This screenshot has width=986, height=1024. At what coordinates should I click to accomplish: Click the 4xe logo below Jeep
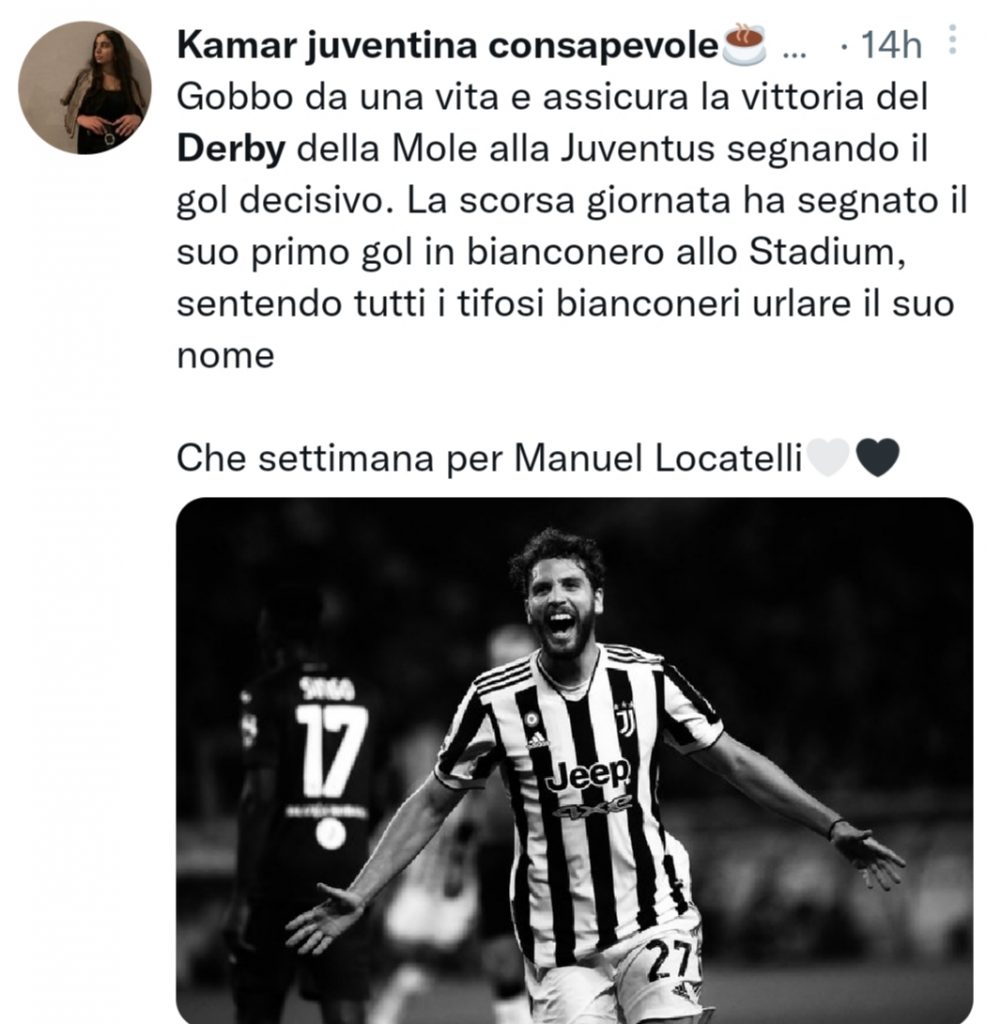595,806
